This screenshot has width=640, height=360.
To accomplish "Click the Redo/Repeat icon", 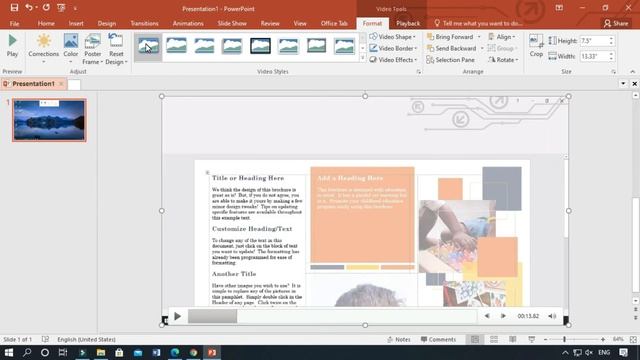I will (x=46, y=7).
